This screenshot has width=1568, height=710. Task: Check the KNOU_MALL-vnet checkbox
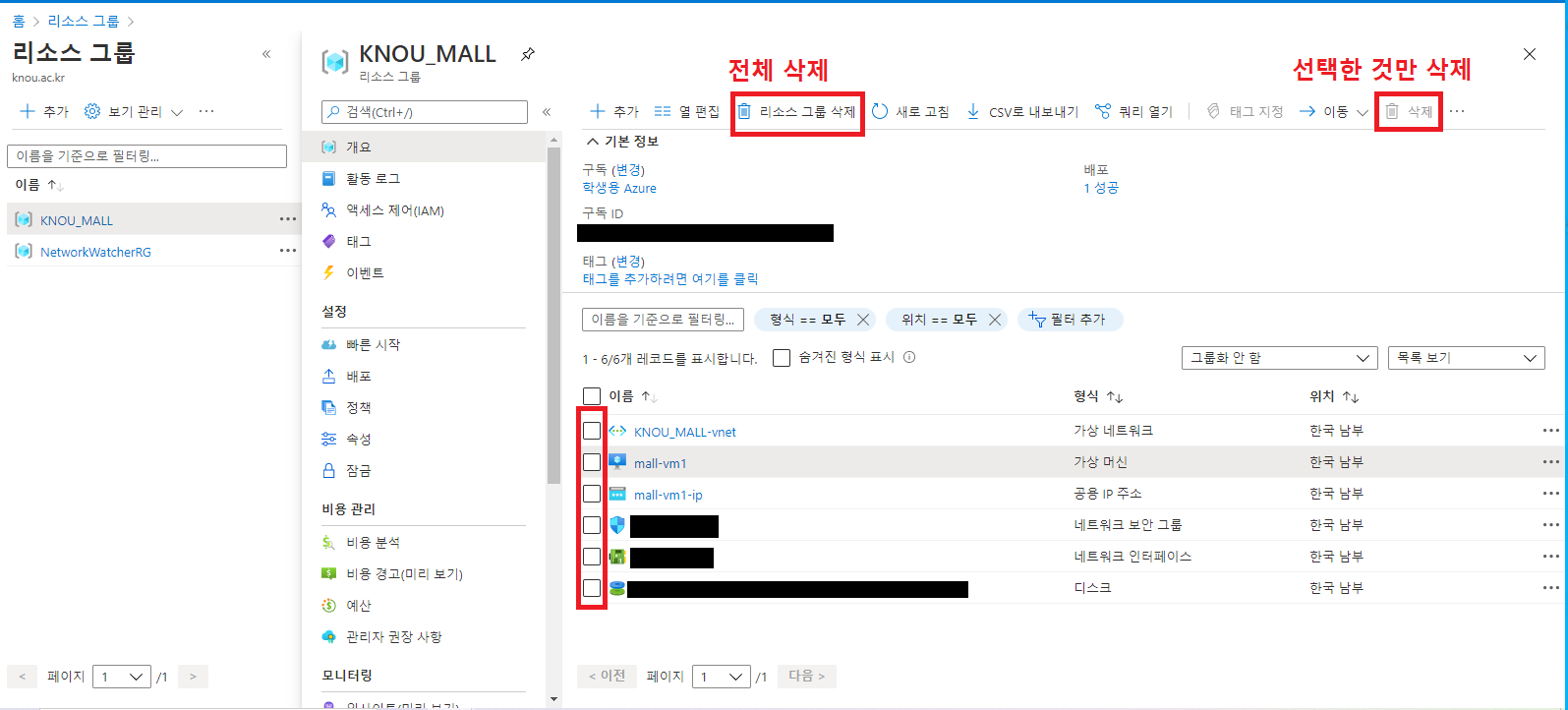click(592, 431)
